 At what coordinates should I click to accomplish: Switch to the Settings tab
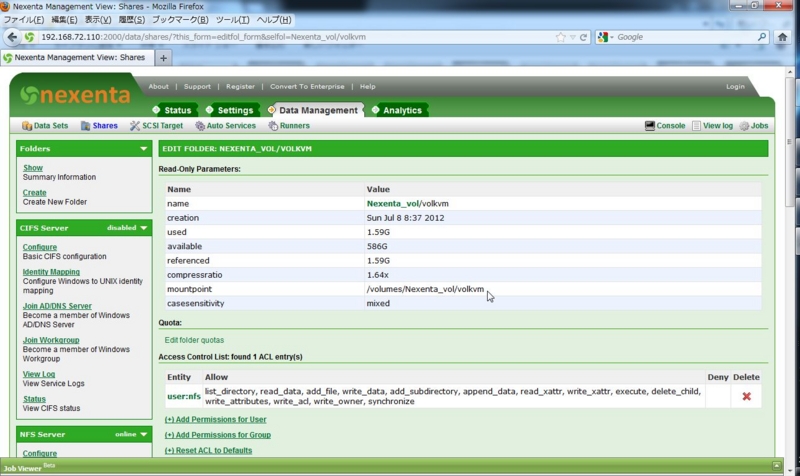230,110
